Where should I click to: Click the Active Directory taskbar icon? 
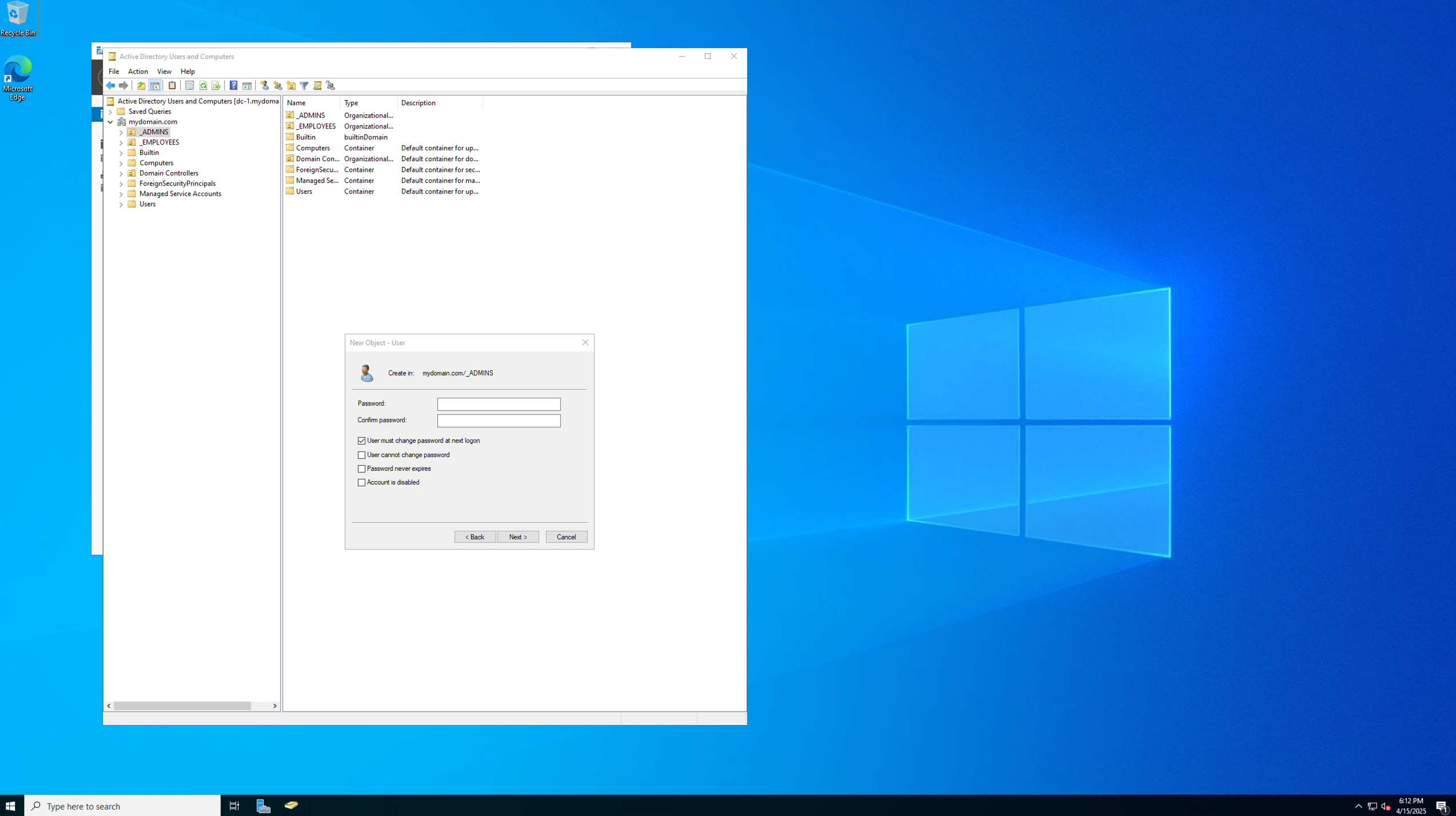291,806
